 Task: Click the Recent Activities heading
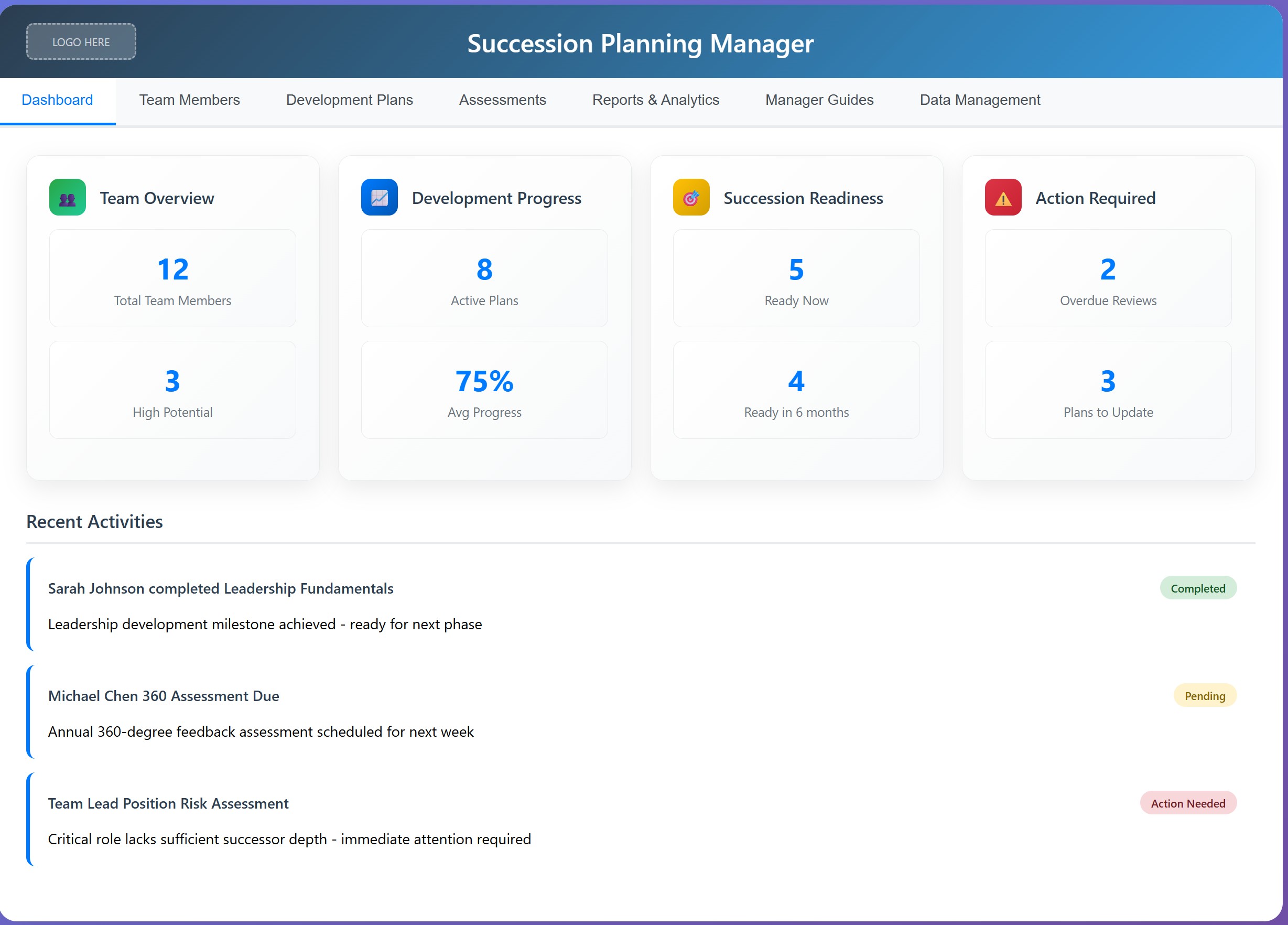[94, 522]
